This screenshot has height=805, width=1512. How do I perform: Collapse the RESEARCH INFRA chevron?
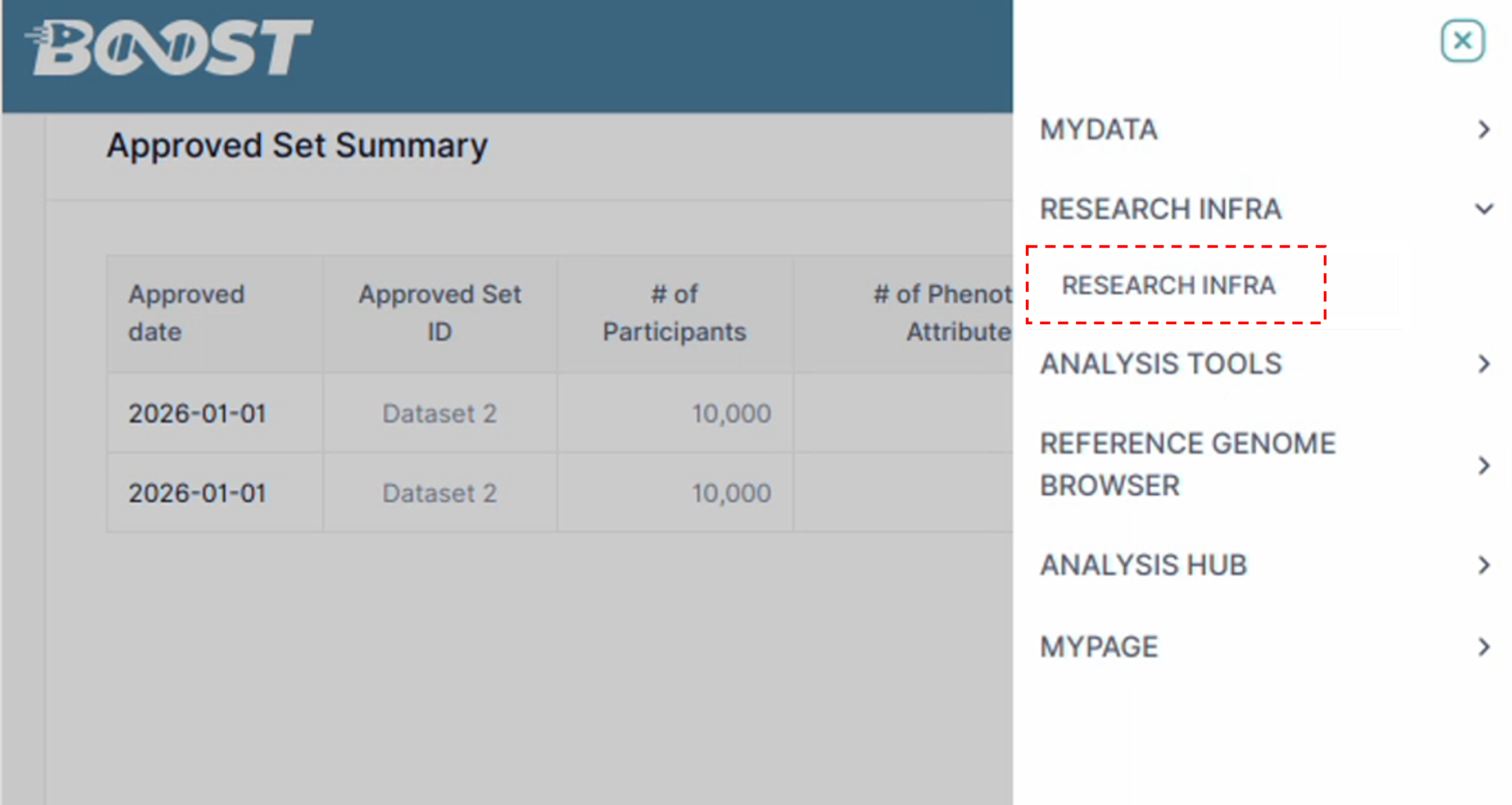coord(1484,209)
